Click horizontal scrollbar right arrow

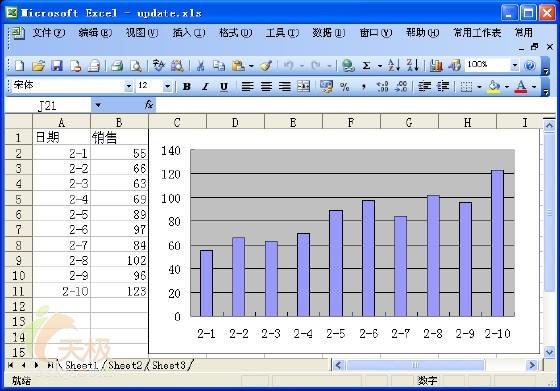(532, 365)
